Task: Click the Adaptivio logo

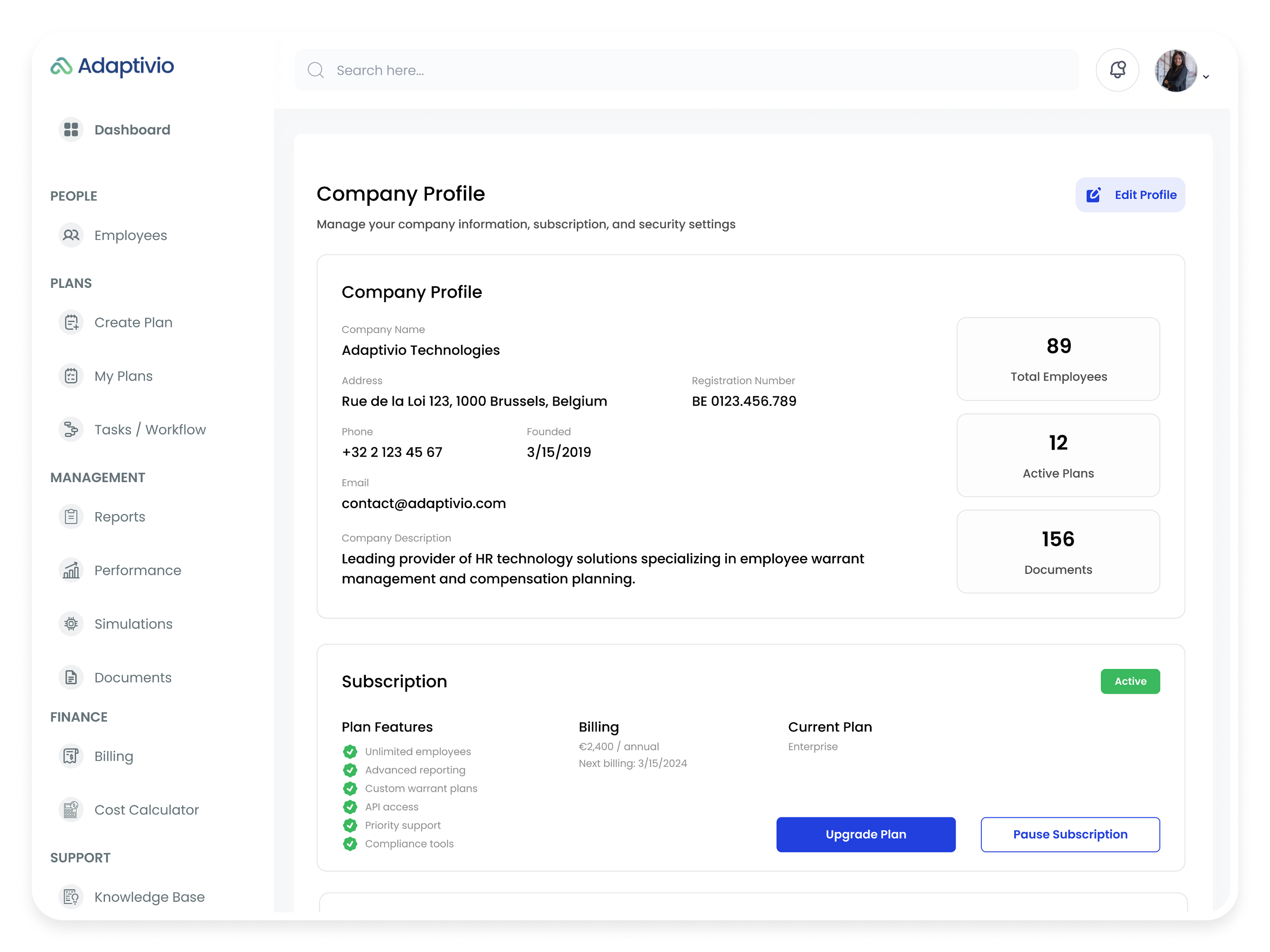Action: (x=112, y=67)
